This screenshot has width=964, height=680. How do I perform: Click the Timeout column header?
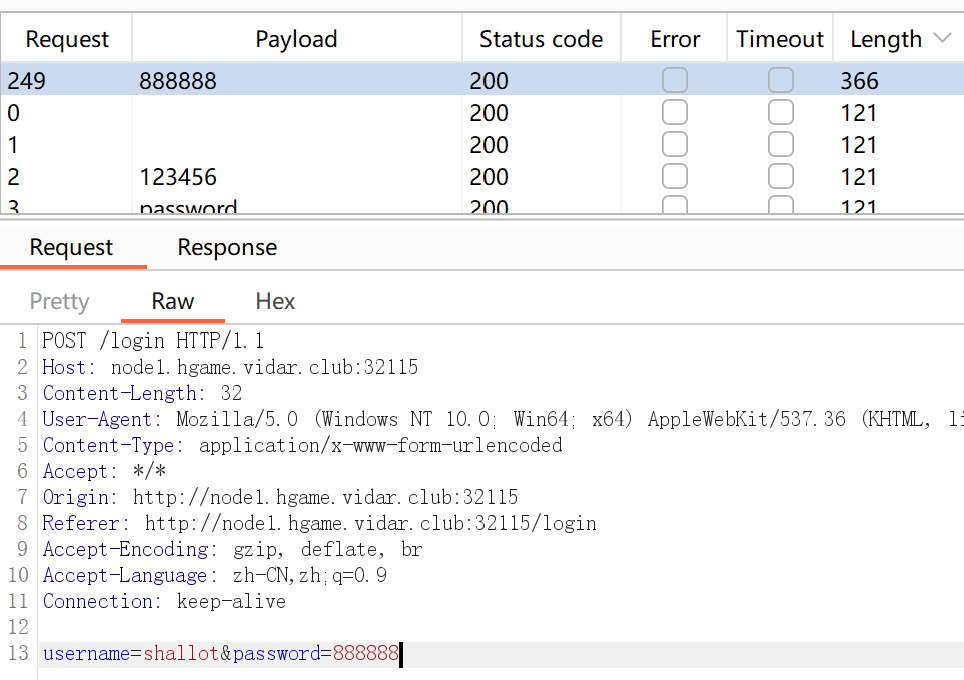click(x=780, y=39)
